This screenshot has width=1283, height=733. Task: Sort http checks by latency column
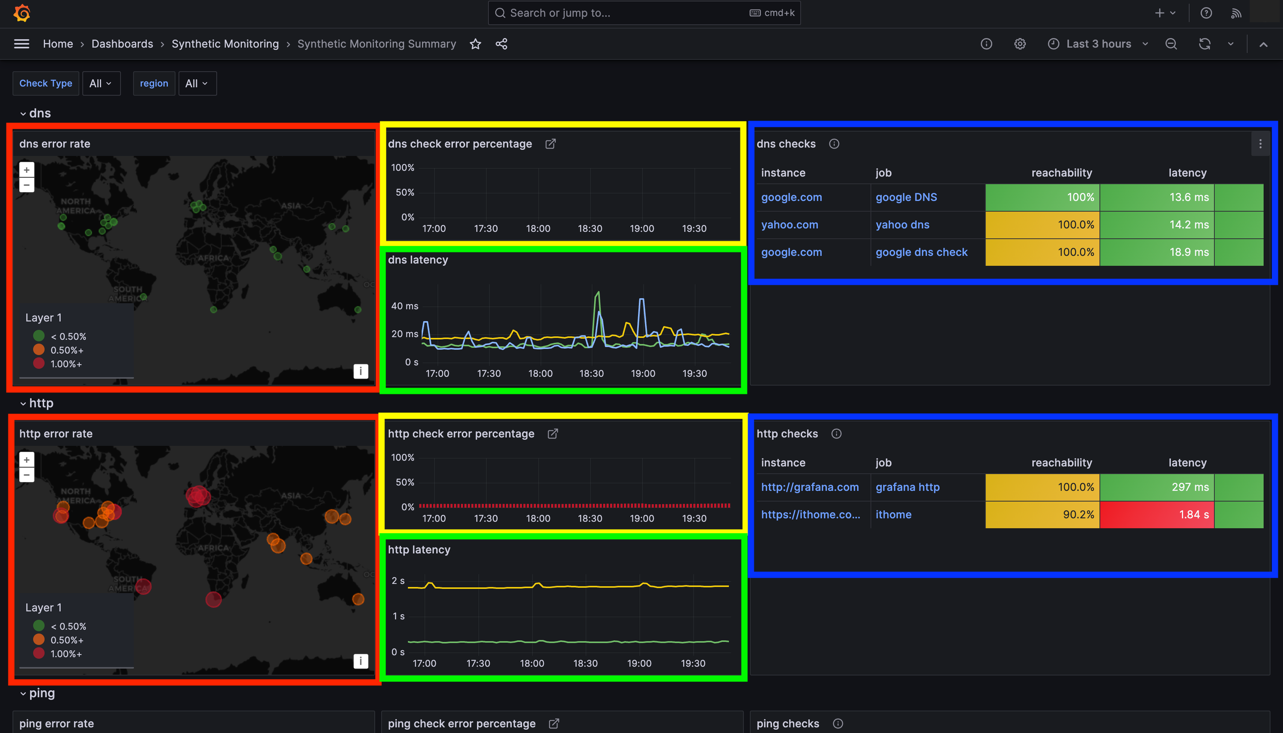click(x=1187, y=463)
